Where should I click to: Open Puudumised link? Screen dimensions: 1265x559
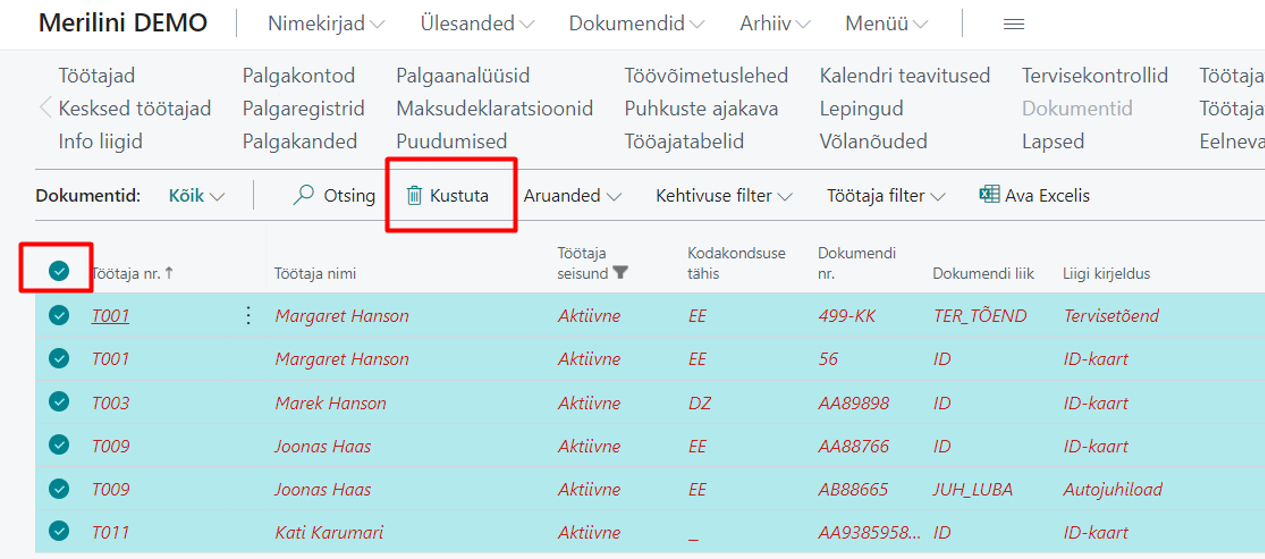[x=452, y=141]
